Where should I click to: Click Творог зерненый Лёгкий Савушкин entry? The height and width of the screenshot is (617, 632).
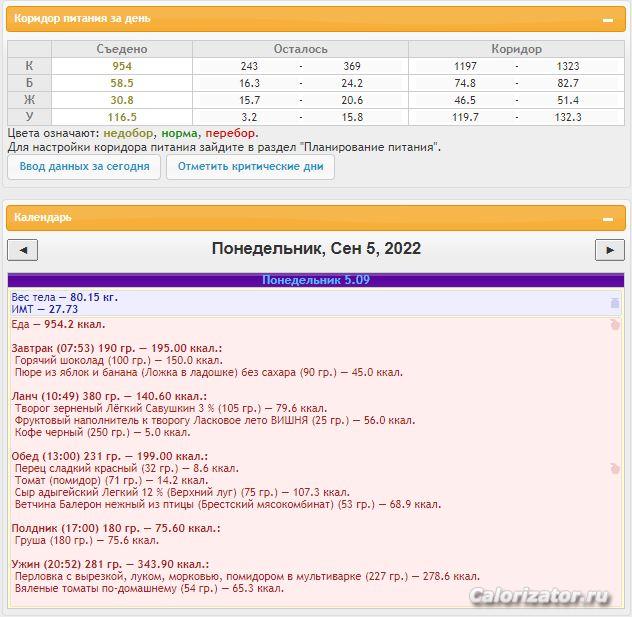[171, 408]
